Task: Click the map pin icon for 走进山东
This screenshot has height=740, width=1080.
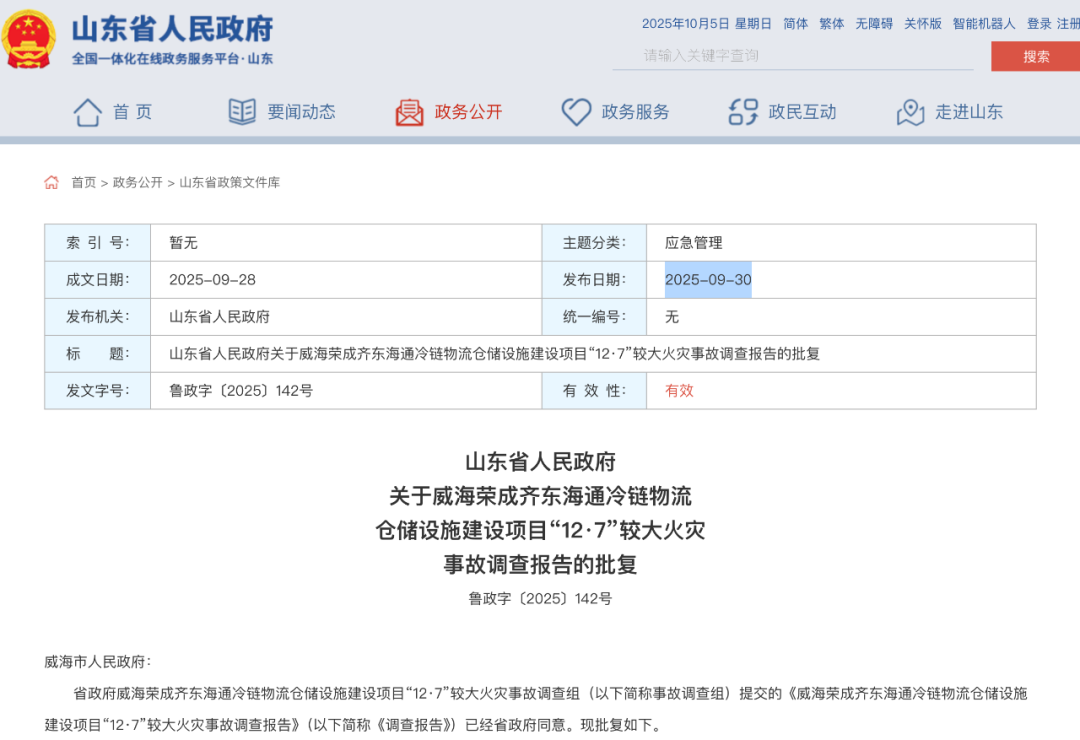Action: point(910,112)
